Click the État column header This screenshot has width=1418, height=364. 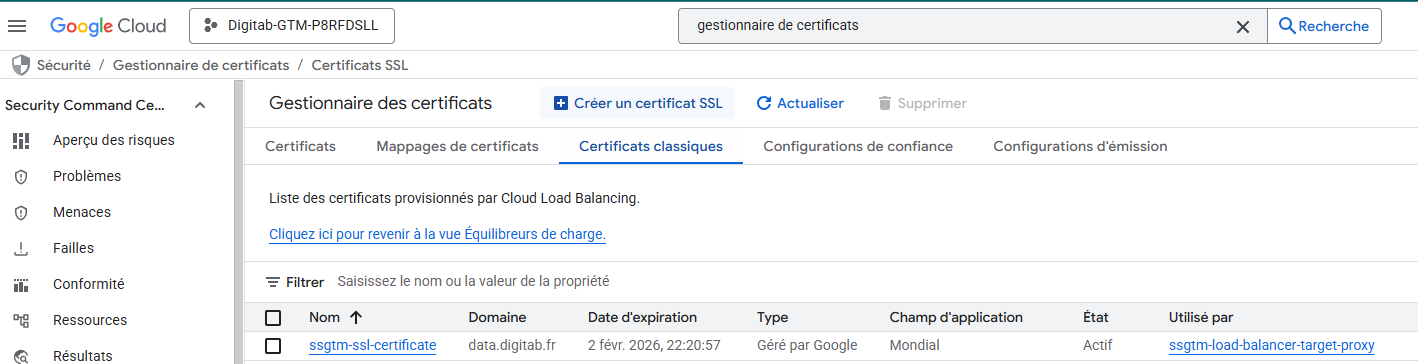click(x=1096, y=317)
